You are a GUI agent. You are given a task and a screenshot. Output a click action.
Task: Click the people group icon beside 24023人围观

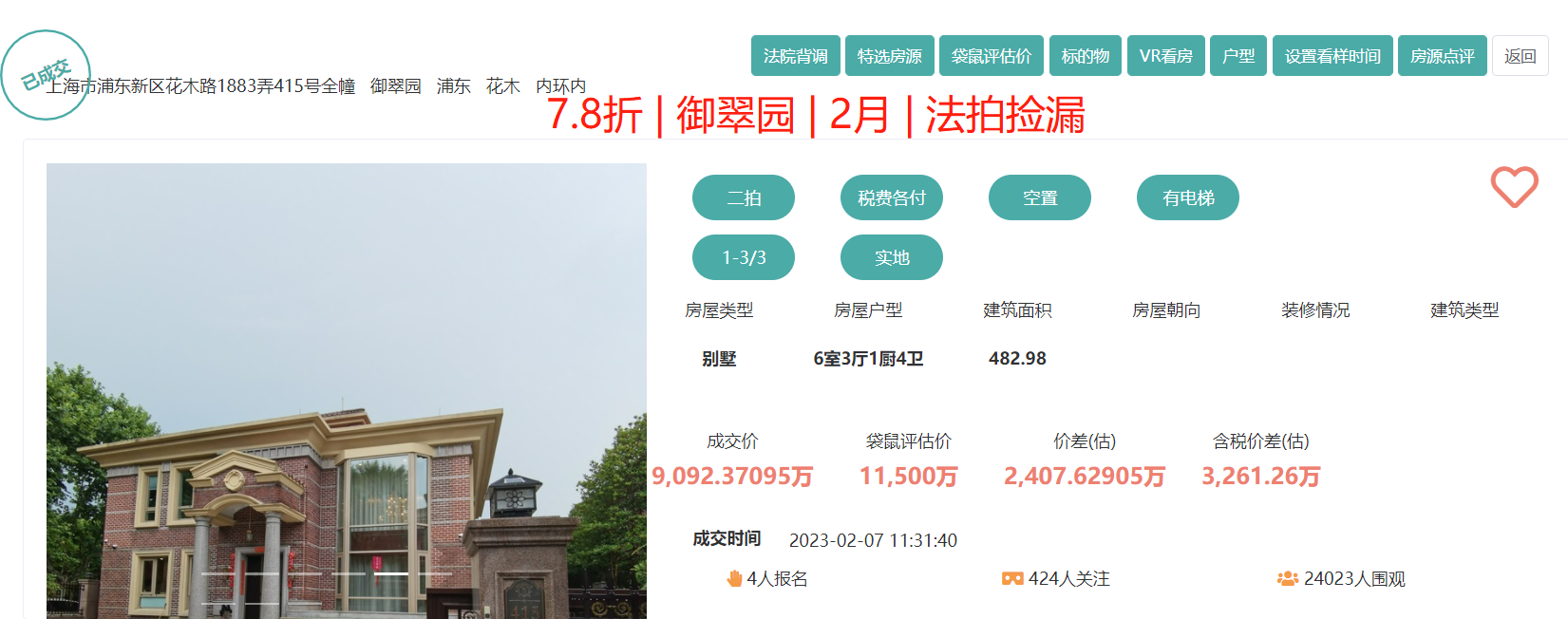click(x=1287, y=578)
